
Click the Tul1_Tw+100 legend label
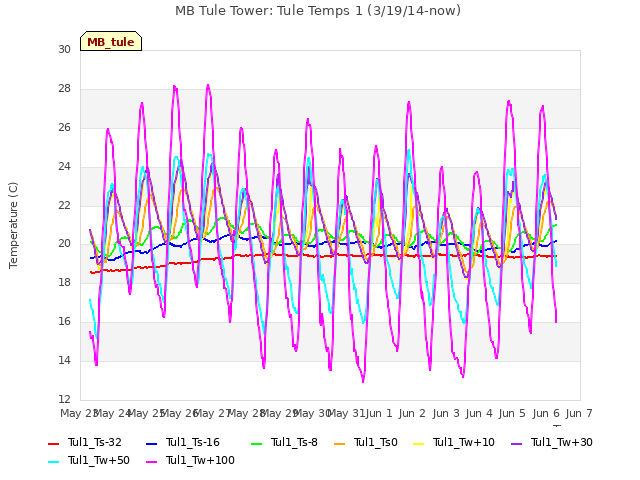tap(200, 460)
